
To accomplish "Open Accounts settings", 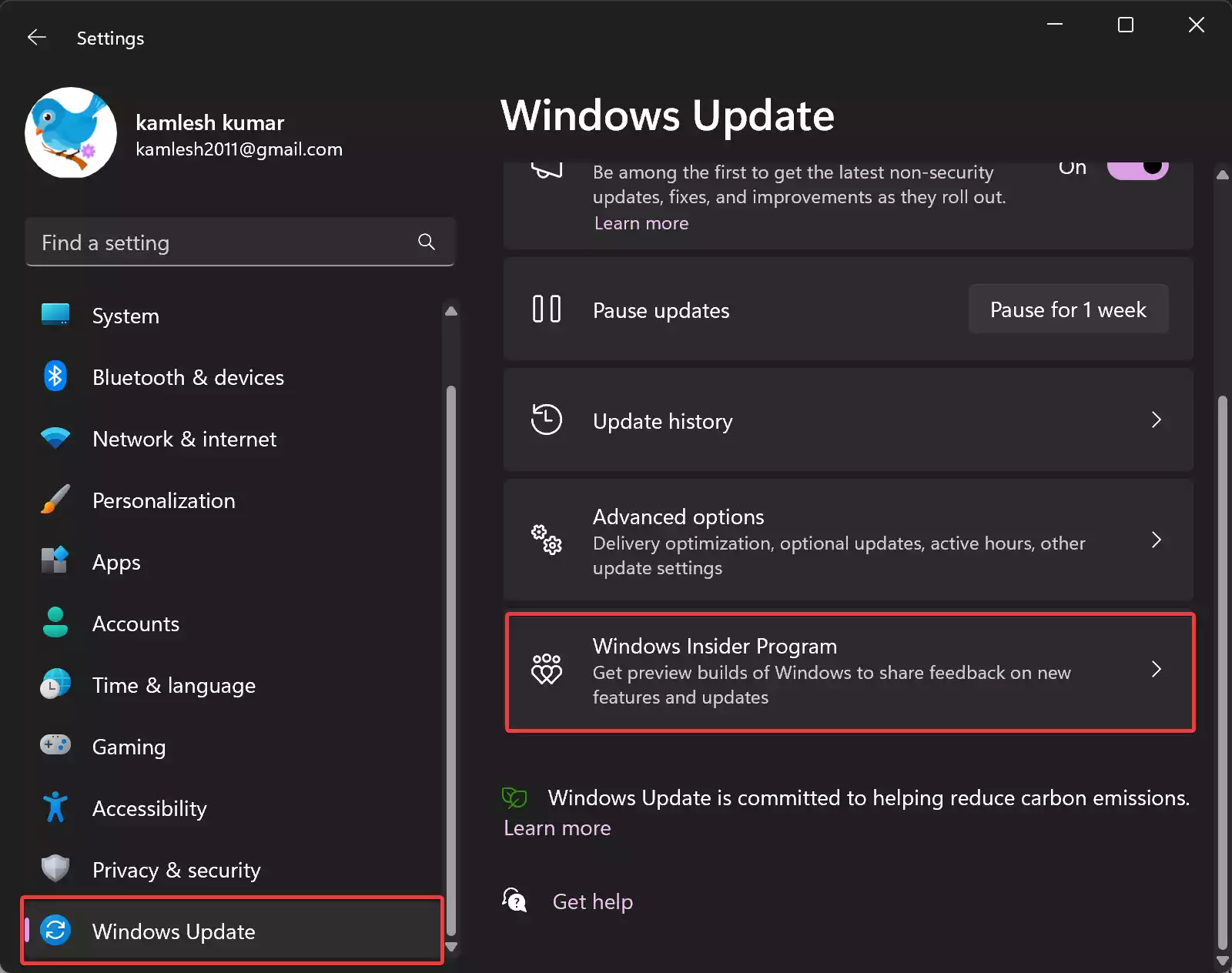I will click(x=233, y=624).
